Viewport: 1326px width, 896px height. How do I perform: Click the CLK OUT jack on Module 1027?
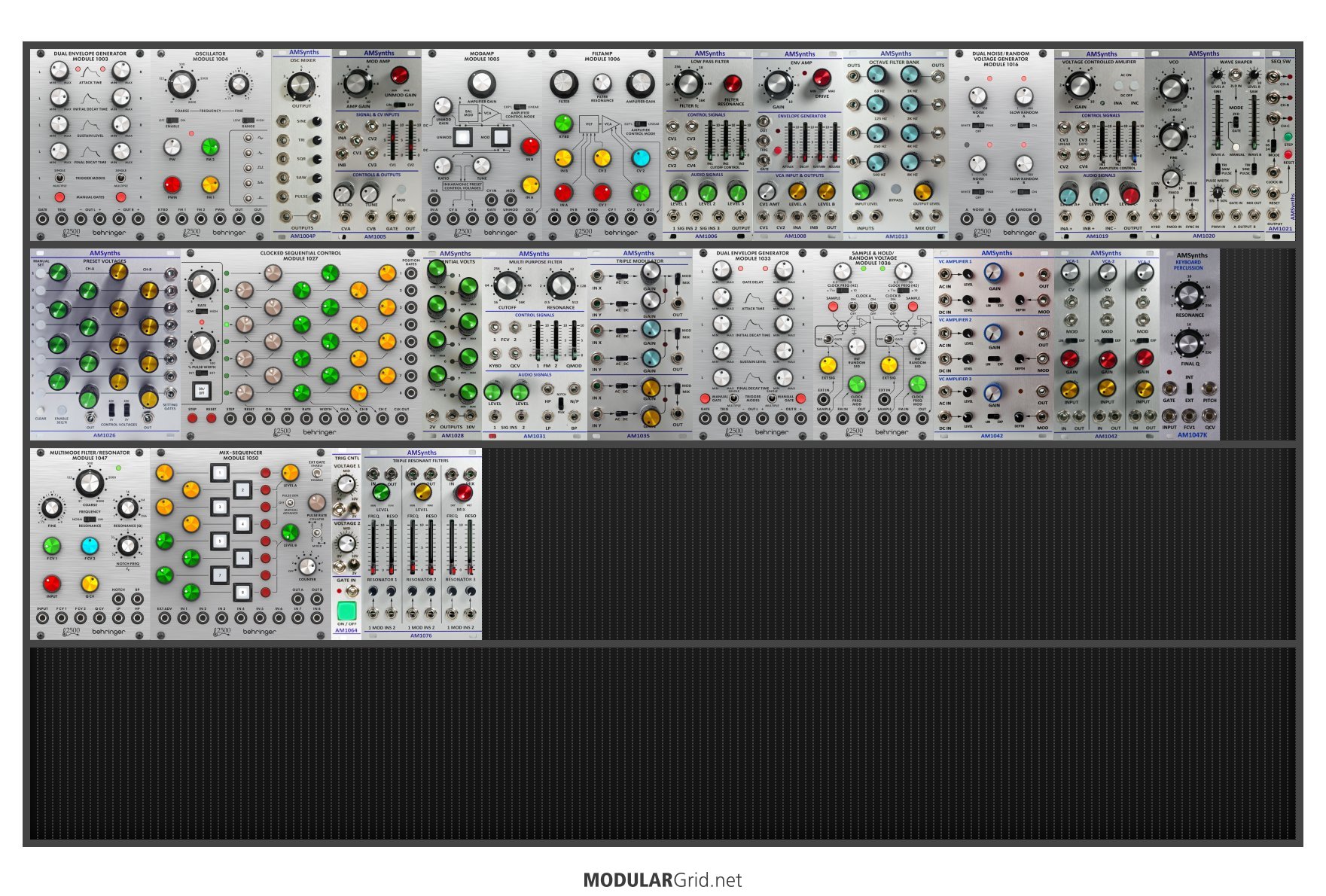point(402,419)
